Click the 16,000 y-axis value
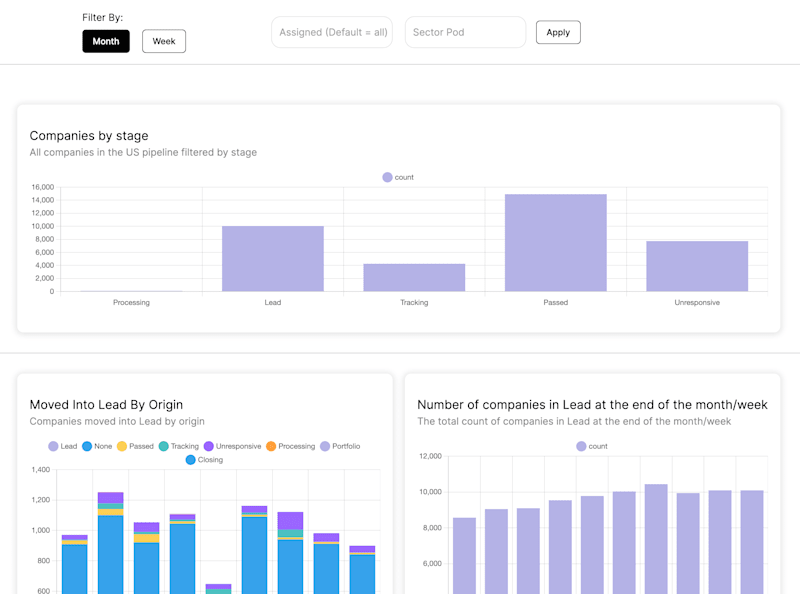Image resolution: width=800 pixels, height=594 pixels. tap(43, 187)
